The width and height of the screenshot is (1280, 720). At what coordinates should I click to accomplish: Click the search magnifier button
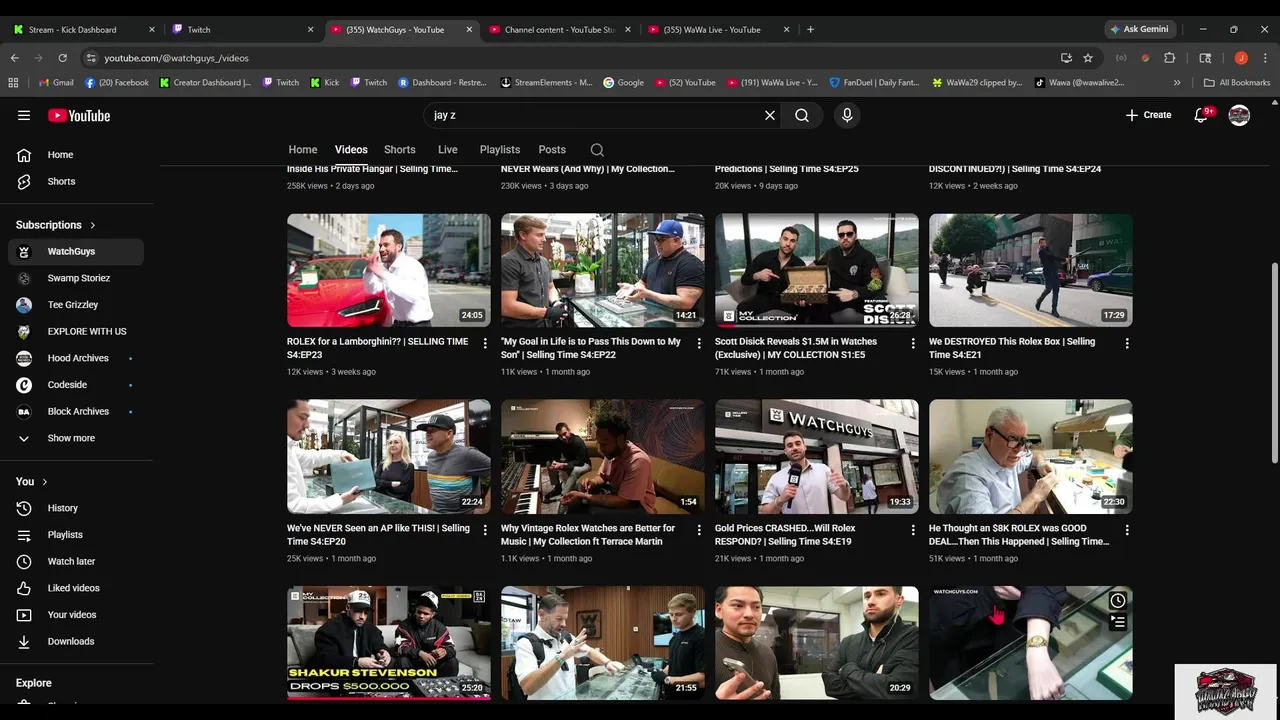pos(802,115)
